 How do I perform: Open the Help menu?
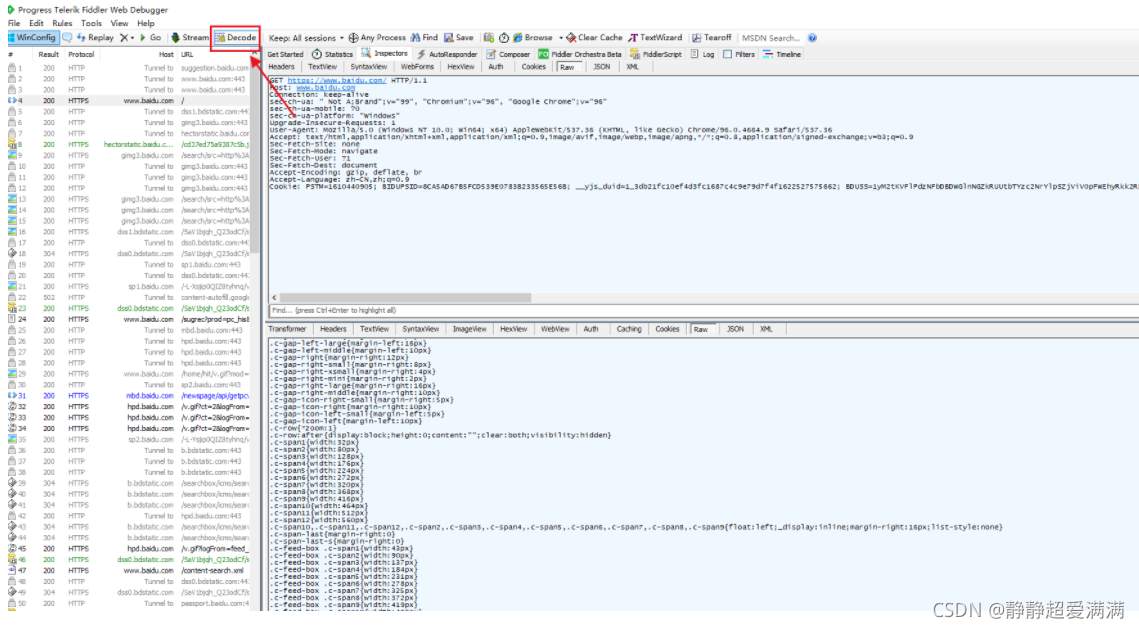145,23
